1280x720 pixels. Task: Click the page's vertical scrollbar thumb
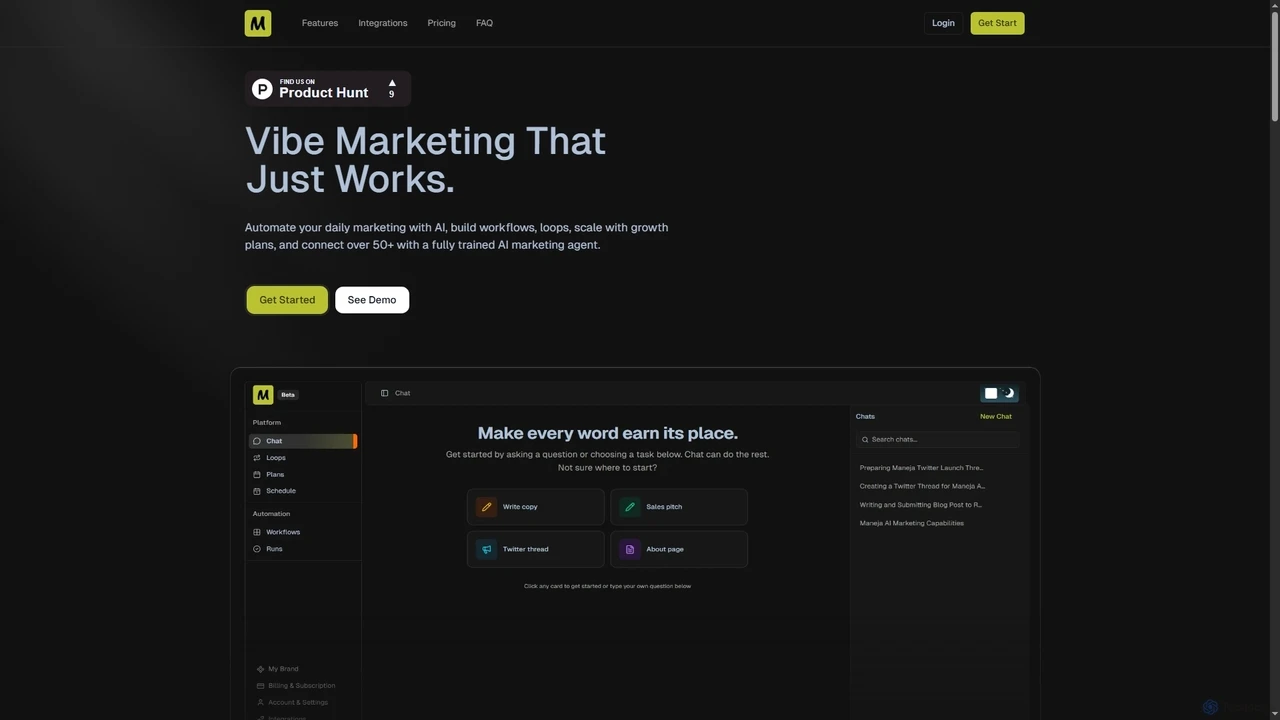[x=1275, y=66]
